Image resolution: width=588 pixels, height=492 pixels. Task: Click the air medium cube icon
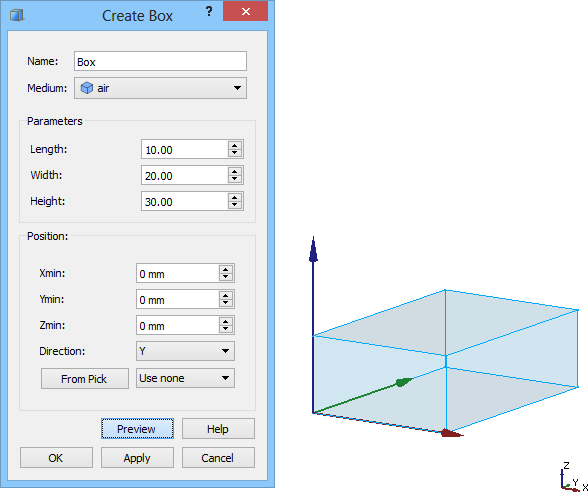click(87, 88)
